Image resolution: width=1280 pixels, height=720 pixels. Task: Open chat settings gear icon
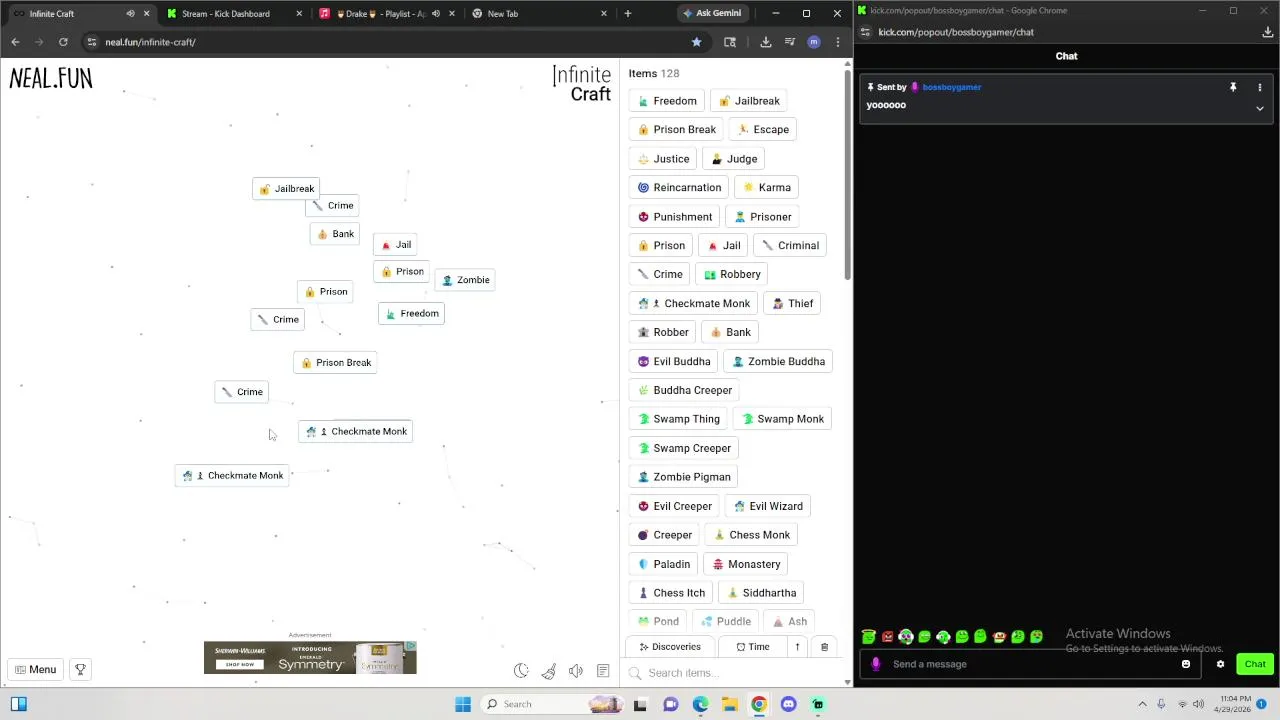[x=1220, y=665]
